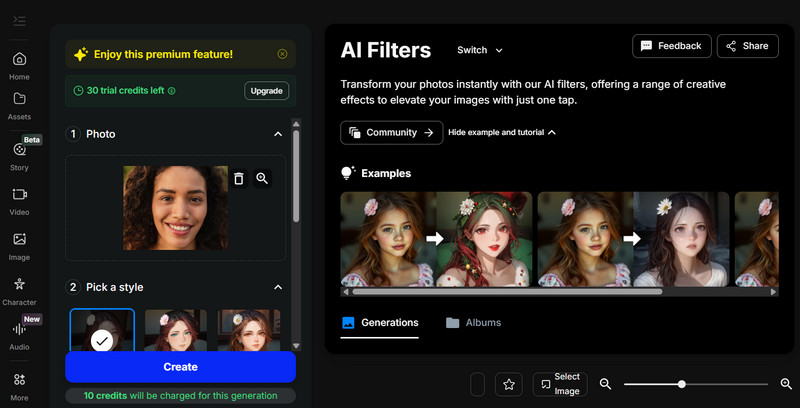Open the Feedback button
The image size is (800, 408).
point(671,46)
